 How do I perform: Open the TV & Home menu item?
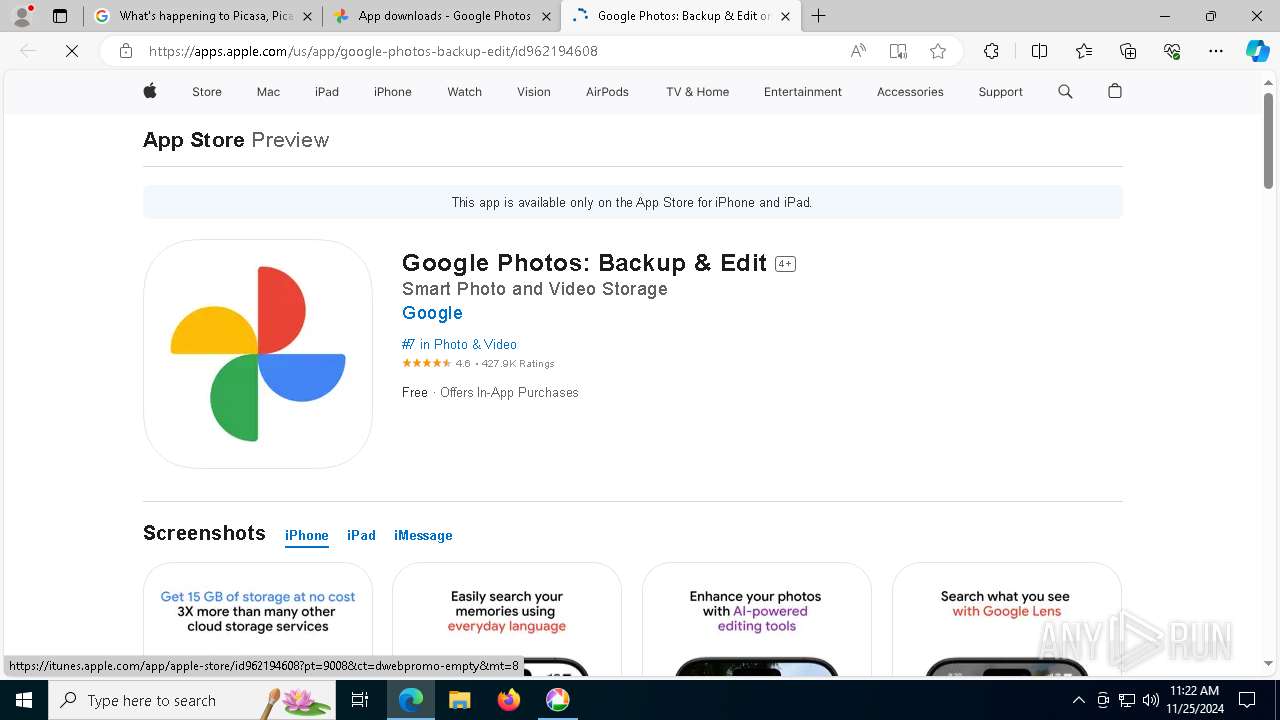698,92
